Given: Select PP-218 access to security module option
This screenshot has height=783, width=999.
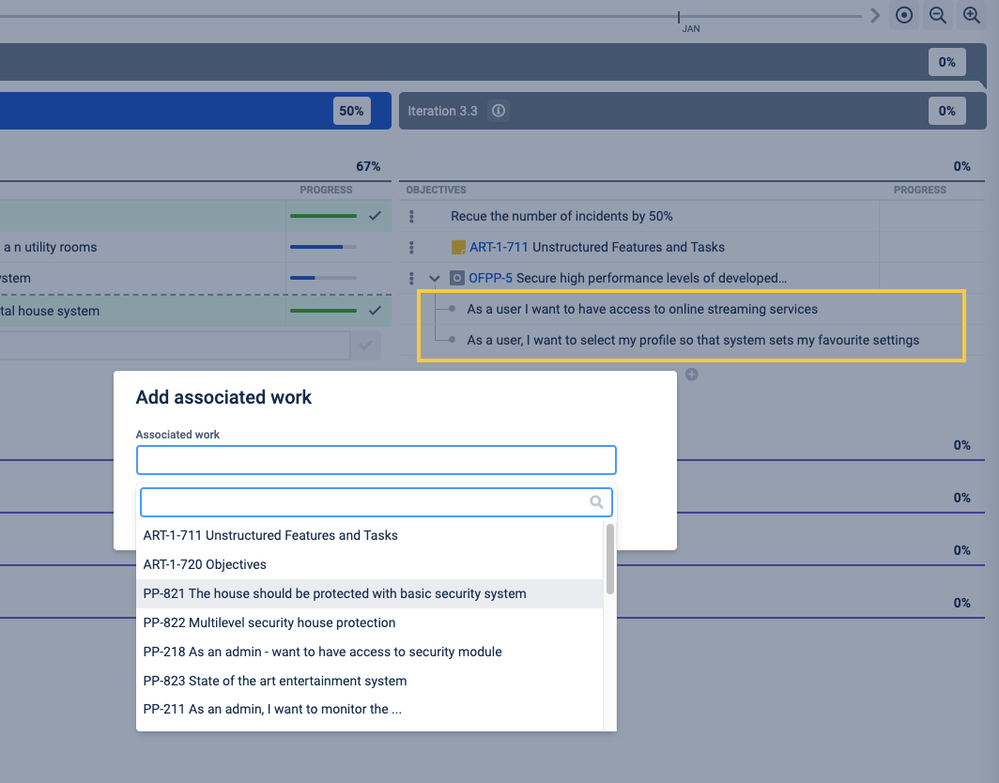Looking at the screenshot, I should pos(370,652).
